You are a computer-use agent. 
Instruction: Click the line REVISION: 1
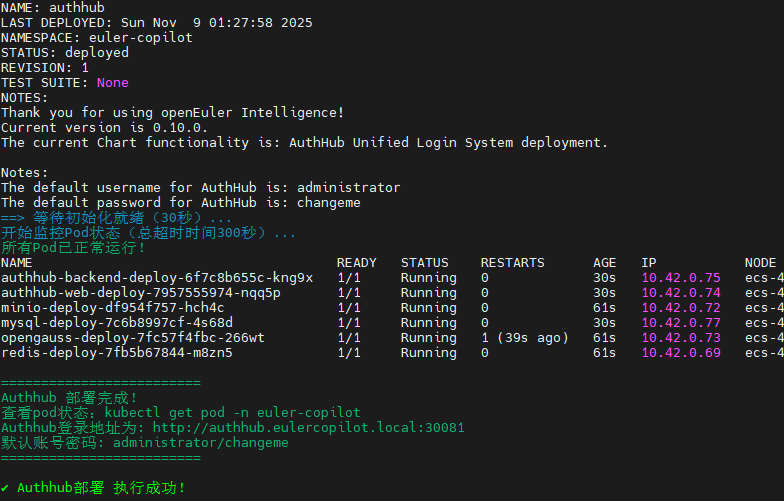45,68
